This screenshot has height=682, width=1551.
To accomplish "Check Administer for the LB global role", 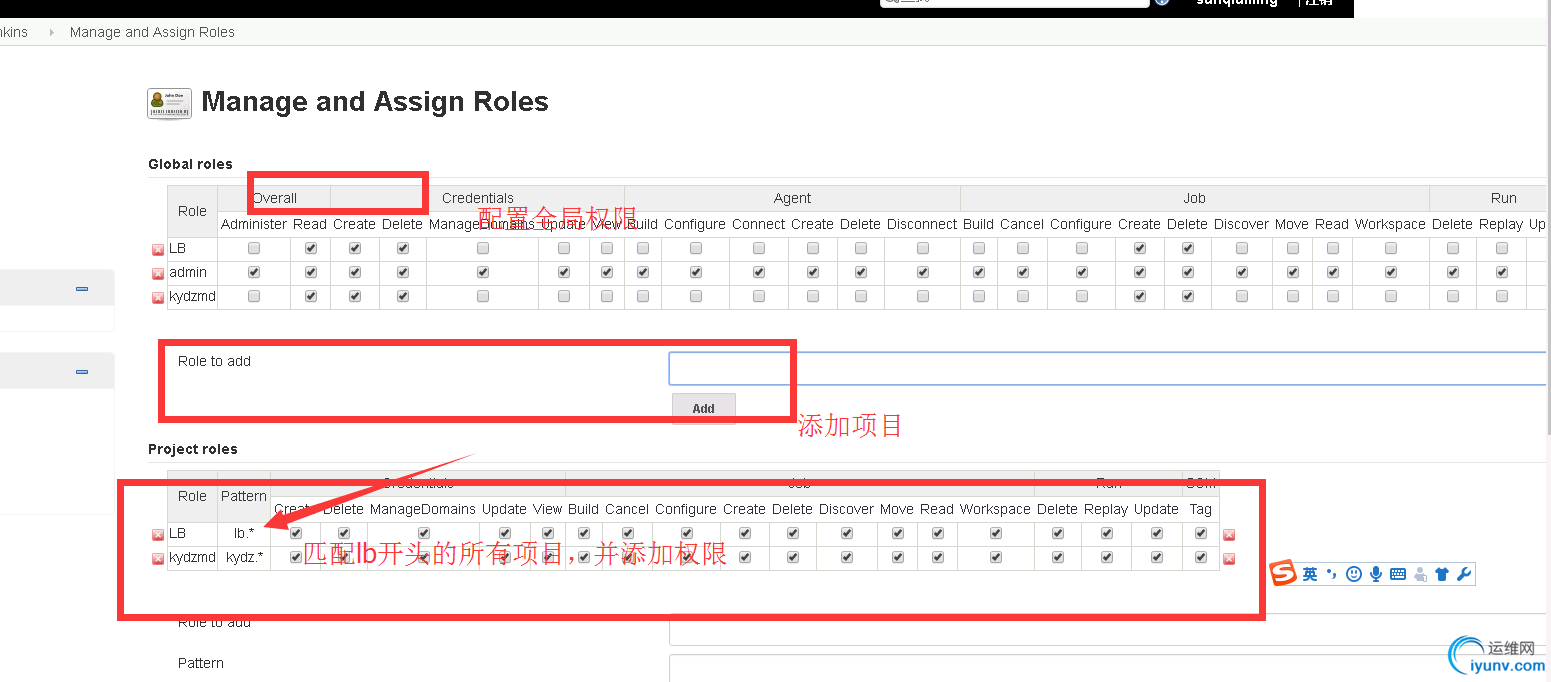I will [x=254, y=248].
